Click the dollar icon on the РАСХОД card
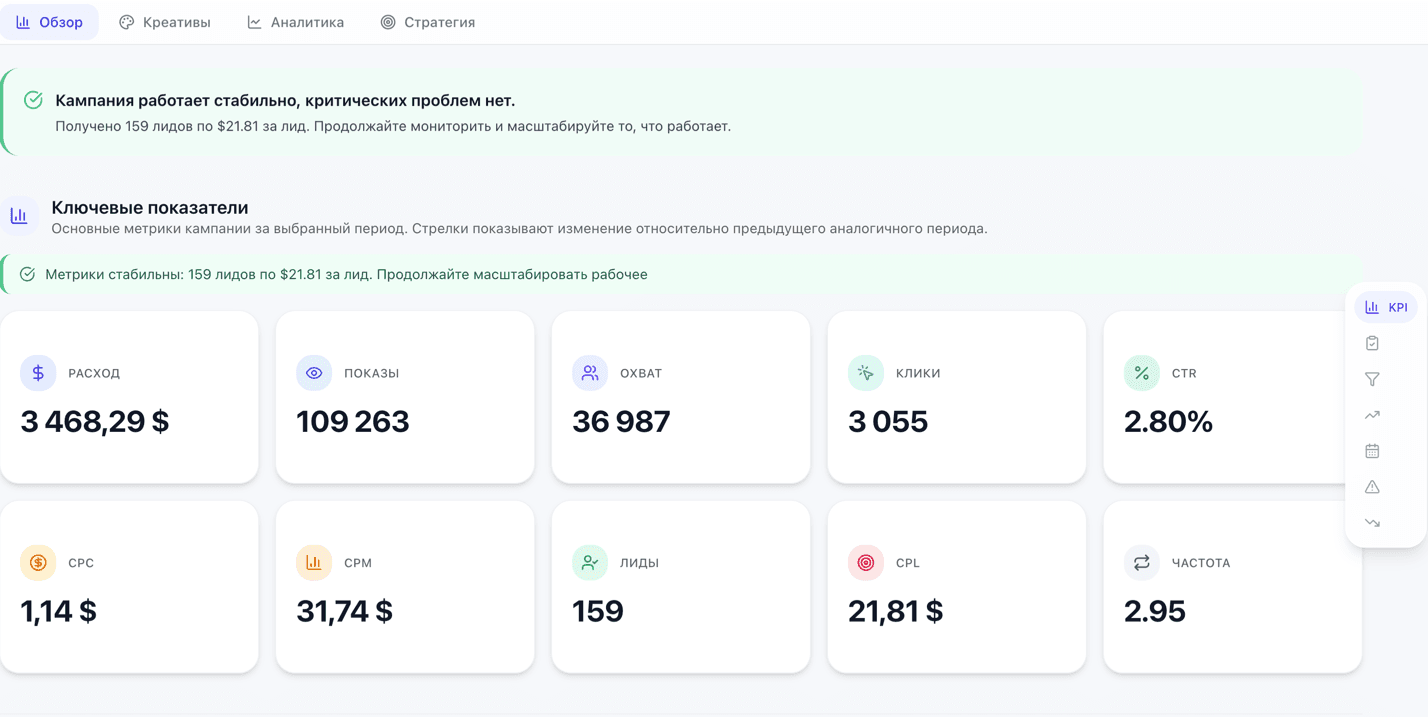Image resolution: width=1428 pixels, height=717 pixels. tap(38, 373)
